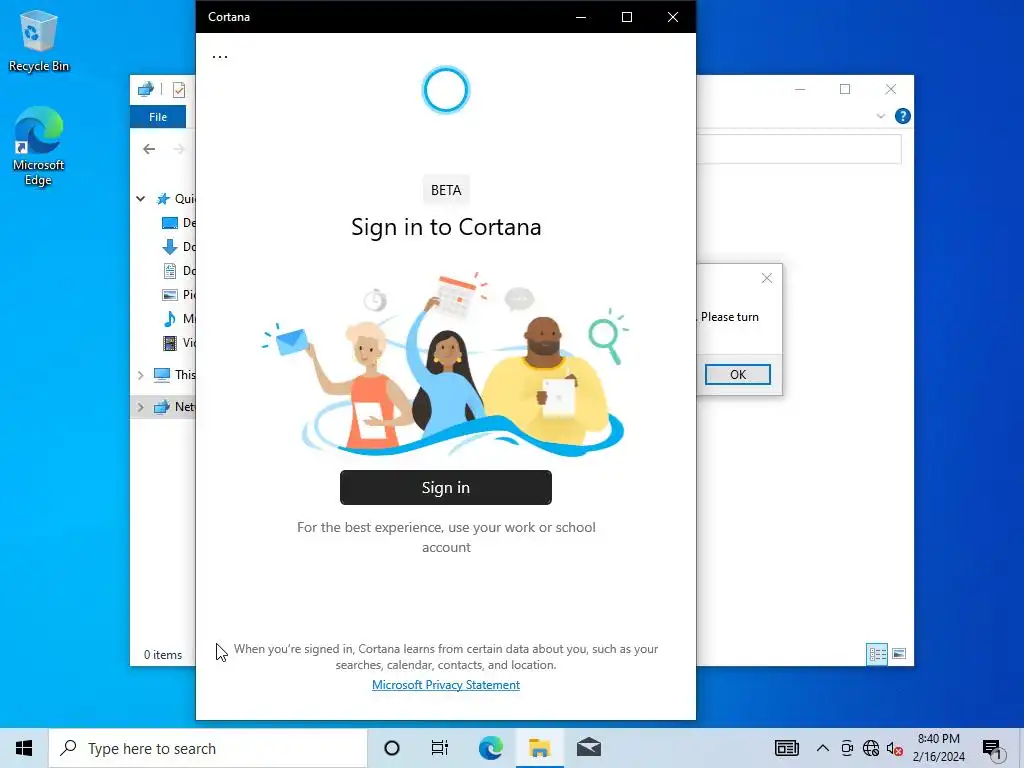1024x768 pixels.
Task: Click the This PC monitor icon
Action: (161, 375)
